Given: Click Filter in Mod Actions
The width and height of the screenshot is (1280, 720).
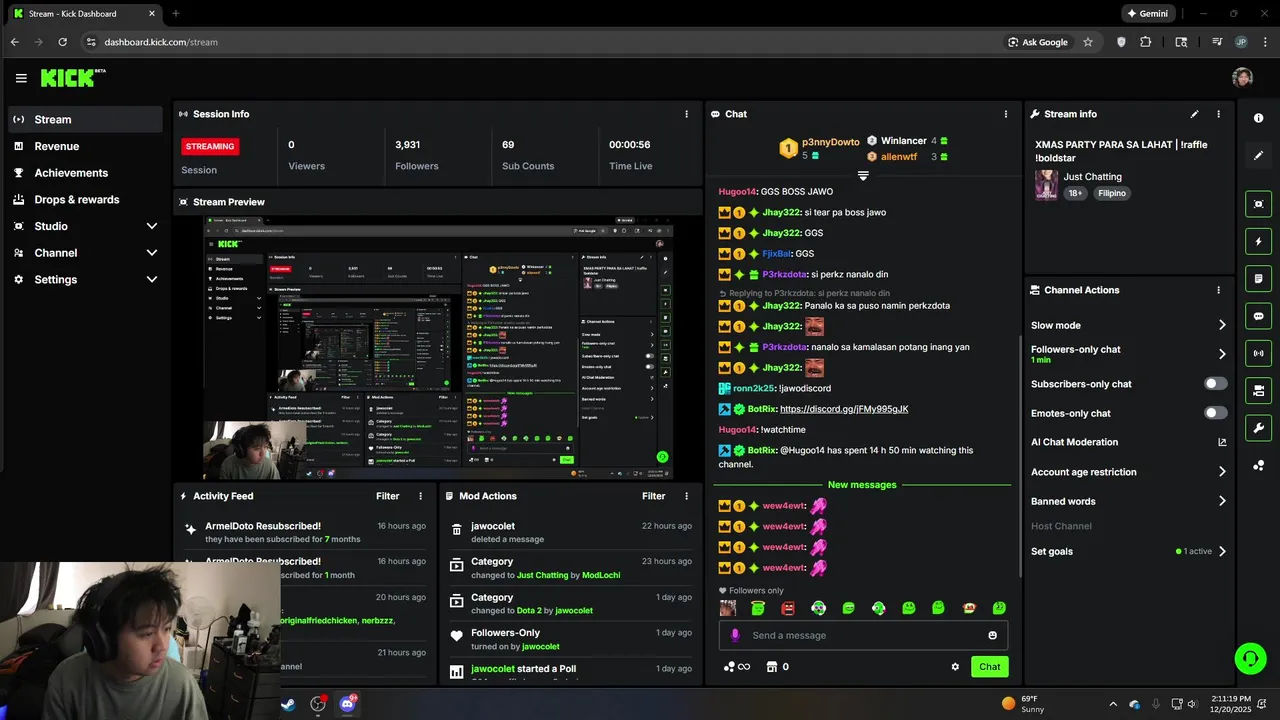Looking at the screenshot, I should click(x=653, y=496).
